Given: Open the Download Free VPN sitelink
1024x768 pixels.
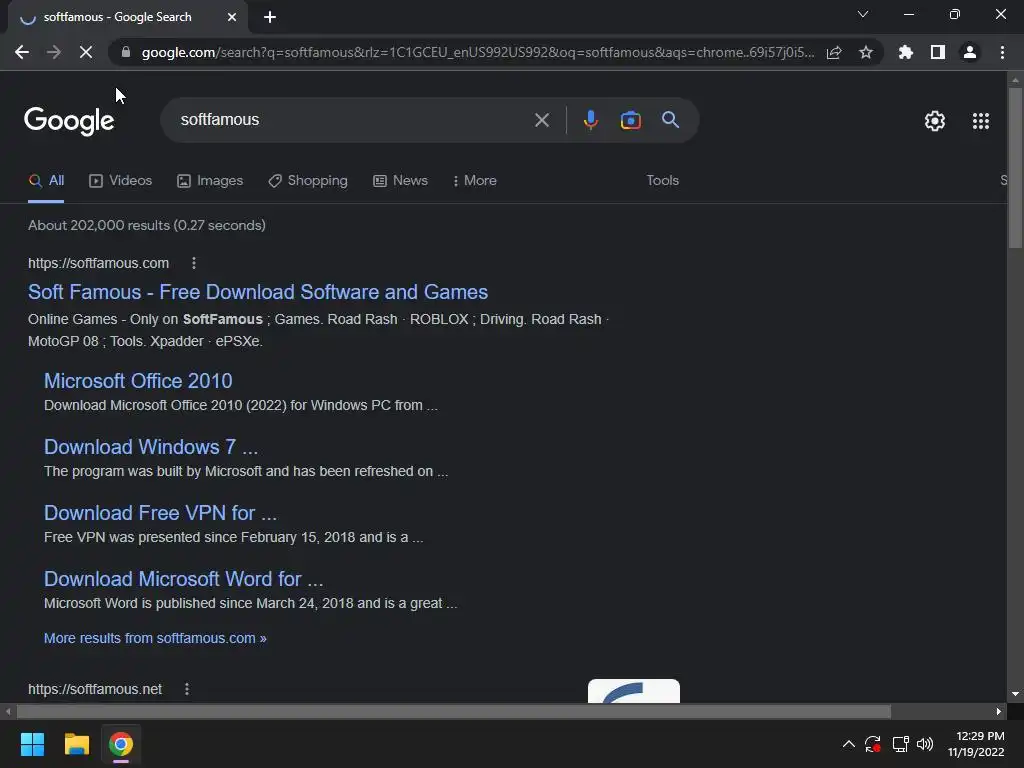Looking at the screenshot, I should 160,513.
